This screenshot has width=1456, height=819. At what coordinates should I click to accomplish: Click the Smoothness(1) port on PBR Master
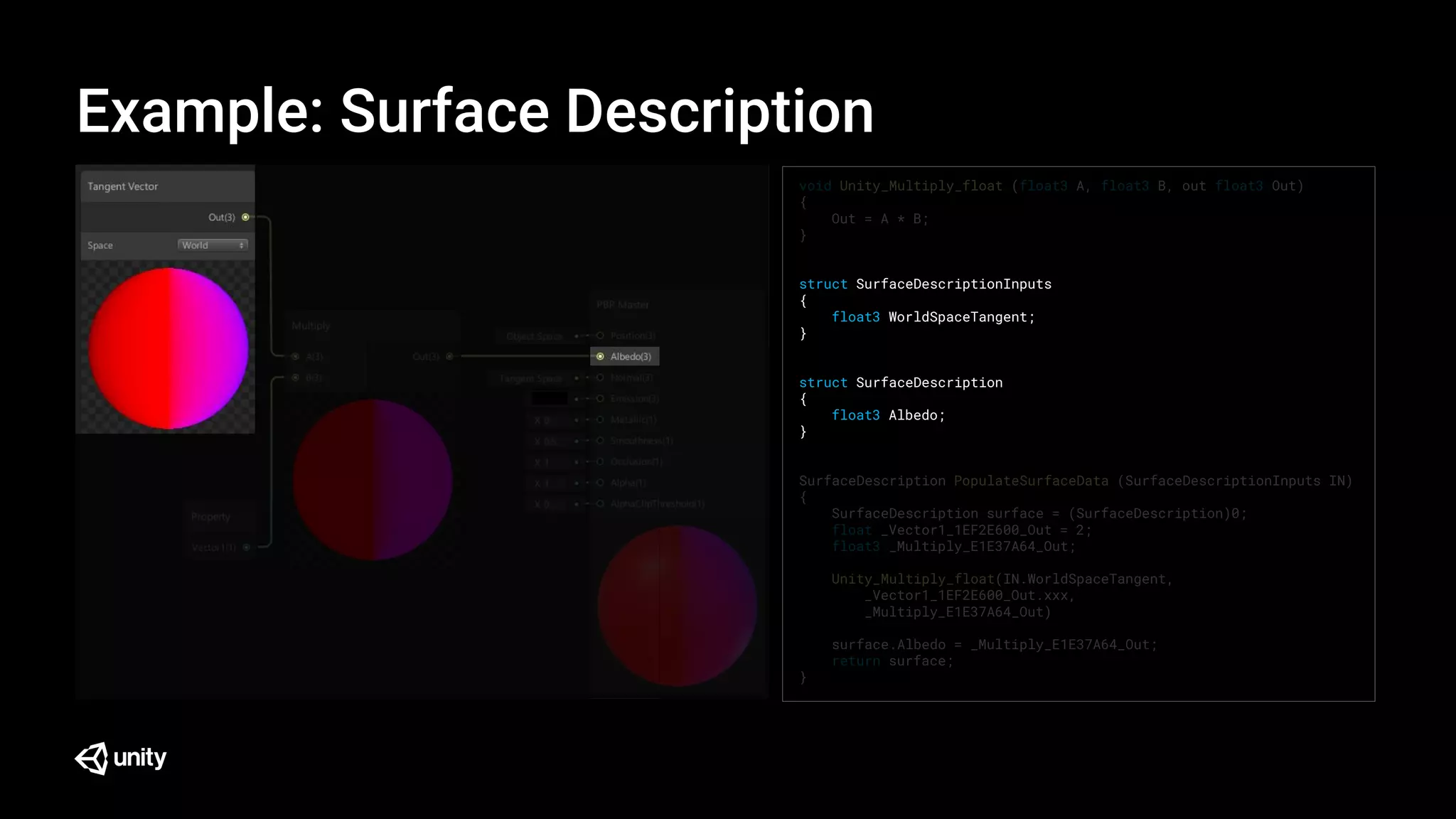(x=600, y=441)
